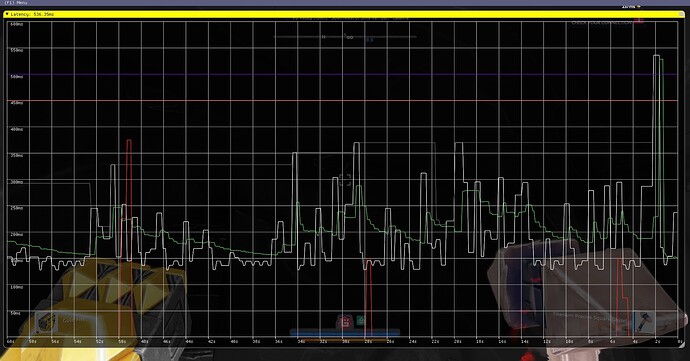Click the orange bar beneath the blue bar
Image resolution: width=690 pixels, height=361 pixels.
(345, 339)
